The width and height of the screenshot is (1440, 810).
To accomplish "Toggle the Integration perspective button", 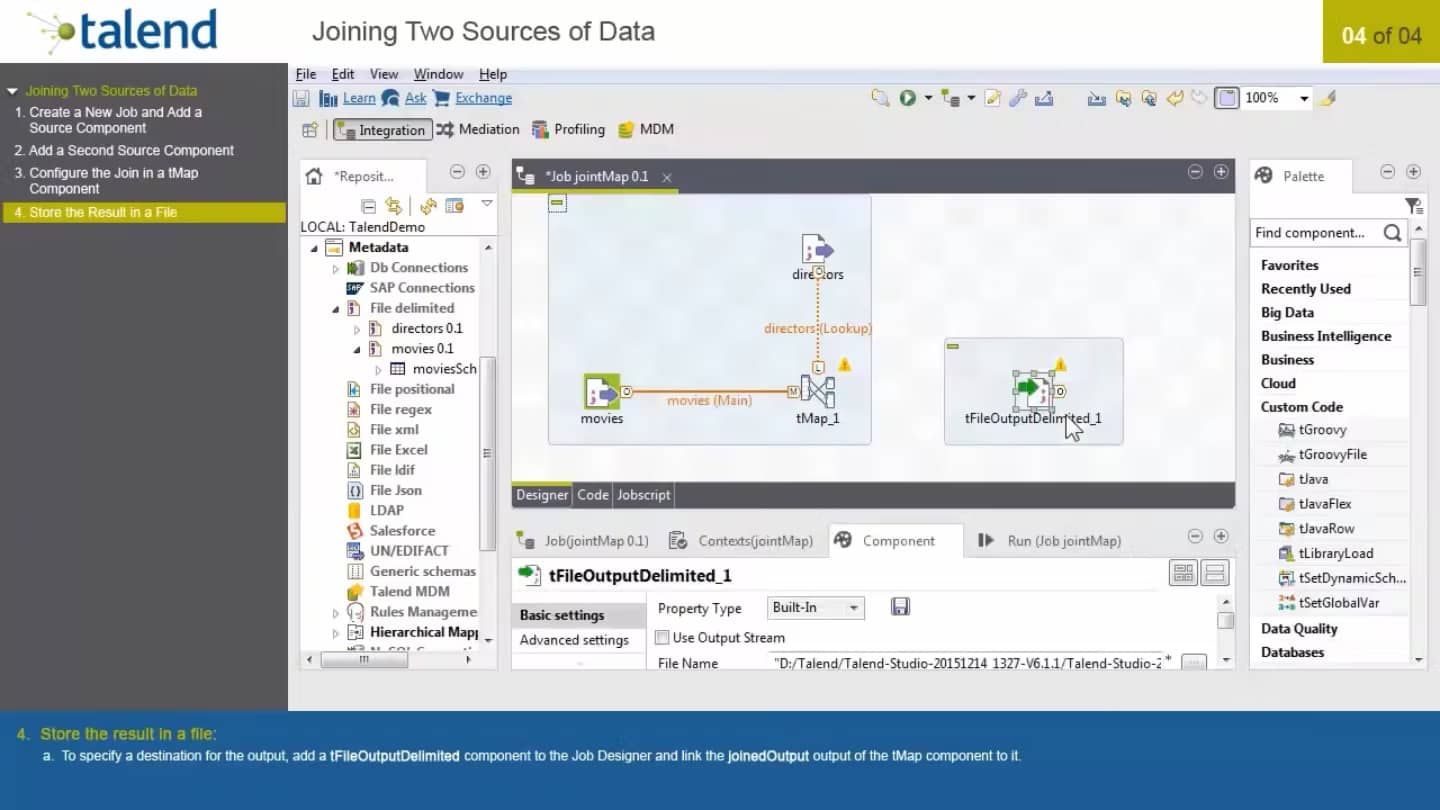I will click(381, 130).
